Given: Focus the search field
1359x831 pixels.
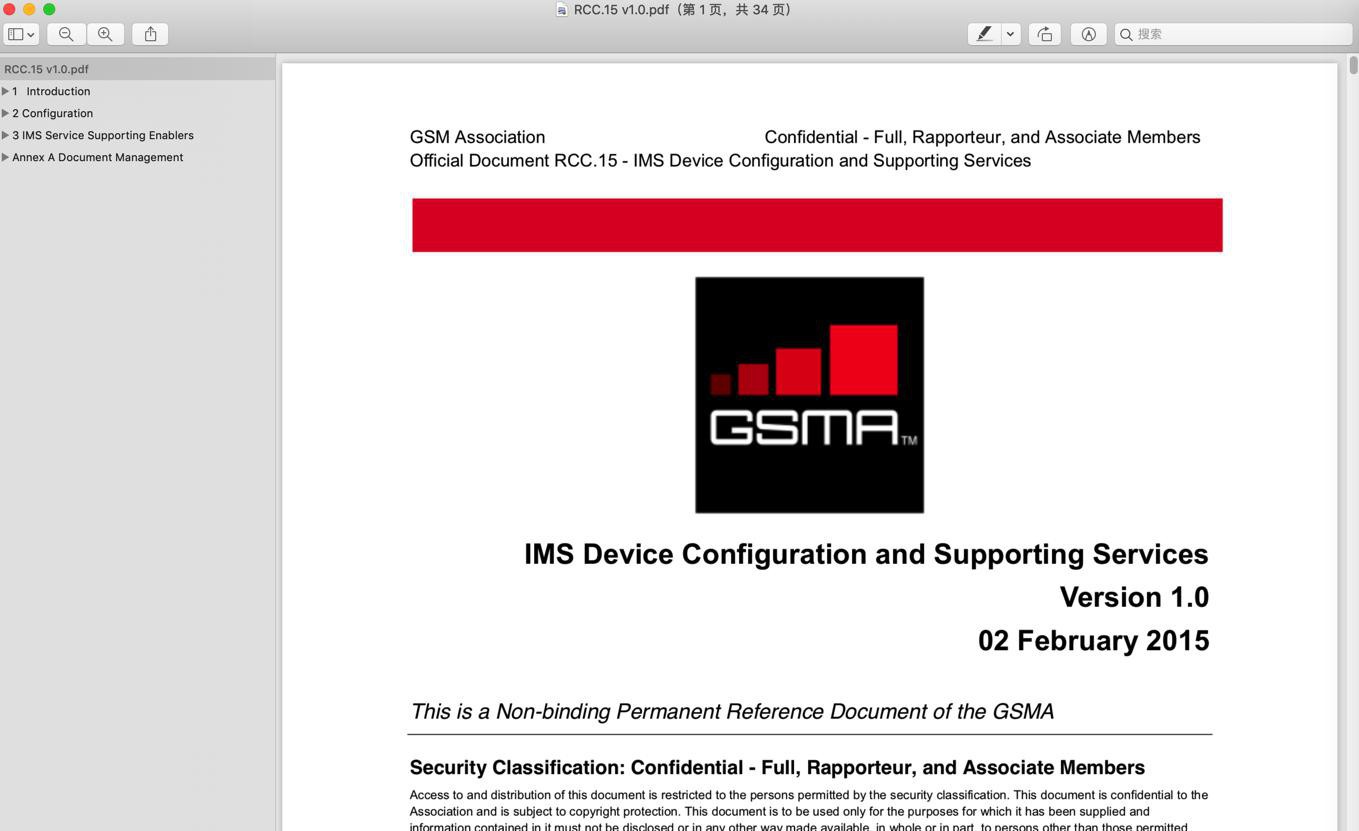Looking at the screenshot, I should coord(1233,34).
